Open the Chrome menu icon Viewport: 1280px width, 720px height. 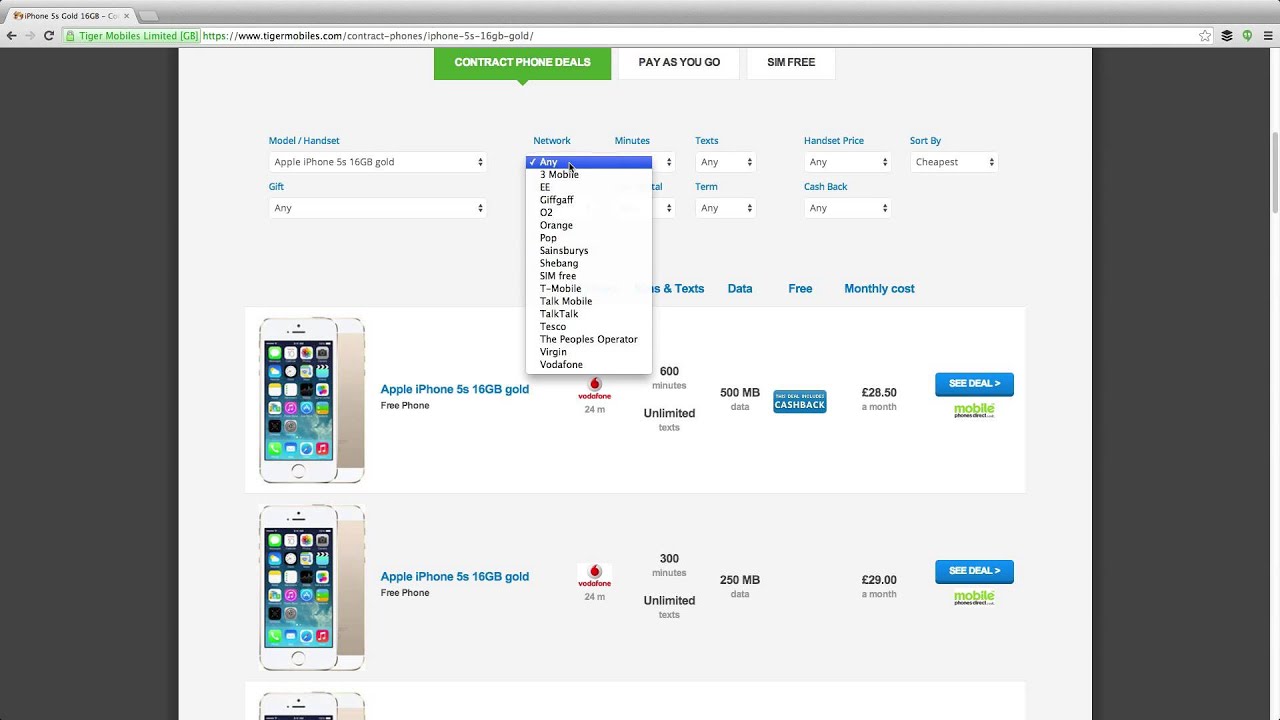(x=1268, y=35)
